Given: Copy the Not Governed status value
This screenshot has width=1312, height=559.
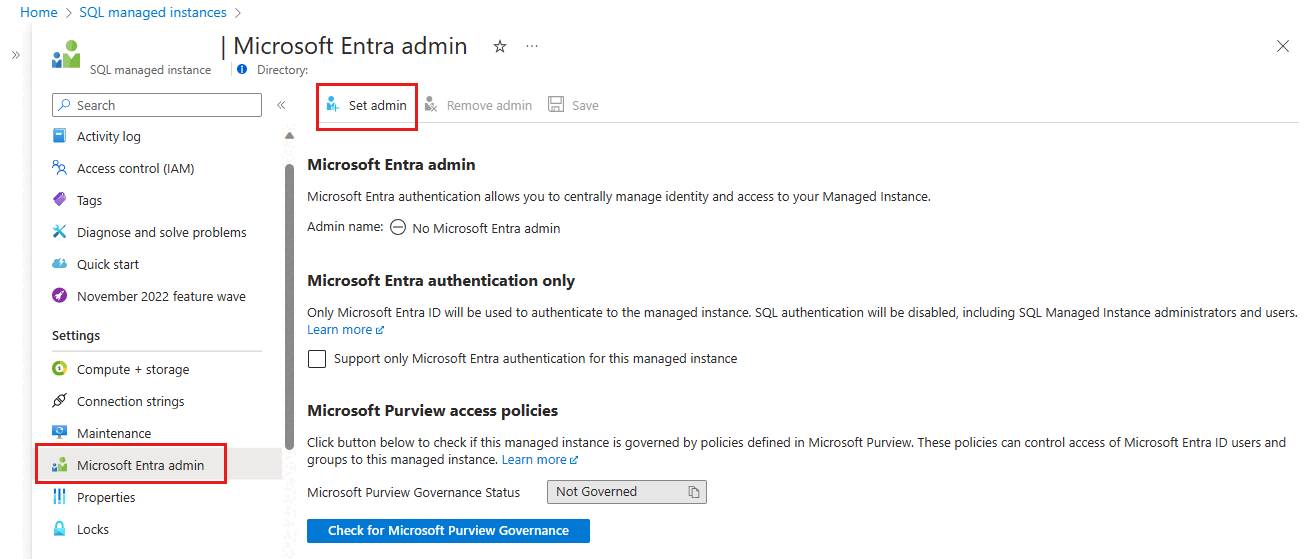Looking at the screenshot, I should point(694,492).
